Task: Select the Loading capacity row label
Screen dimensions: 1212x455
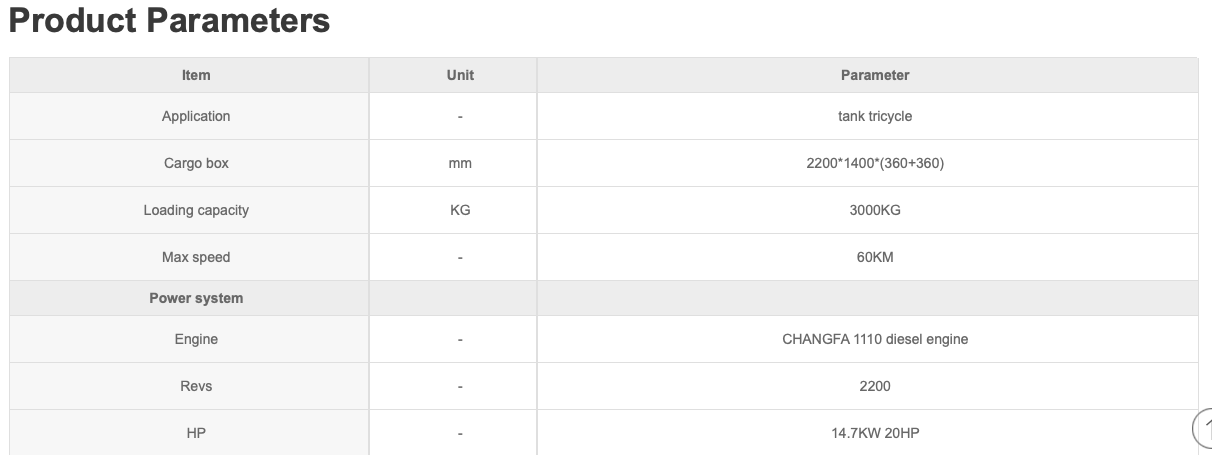Action: tap(196, 210)
